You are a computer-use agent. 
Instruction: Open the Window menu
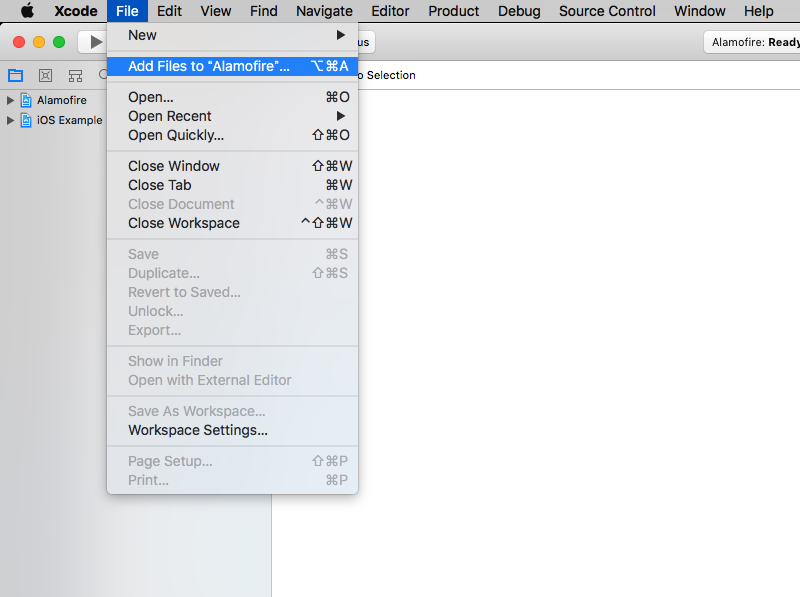pyautogui.click(x=699, y=11)
